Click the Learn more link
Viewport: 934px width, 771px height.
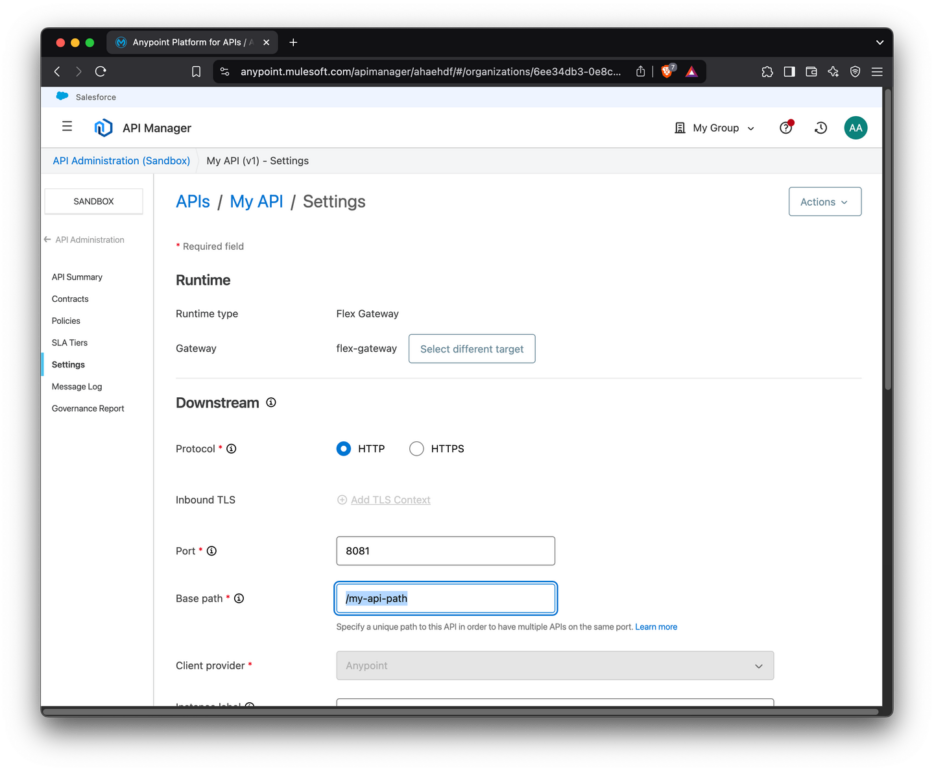[x=656, y=627]
